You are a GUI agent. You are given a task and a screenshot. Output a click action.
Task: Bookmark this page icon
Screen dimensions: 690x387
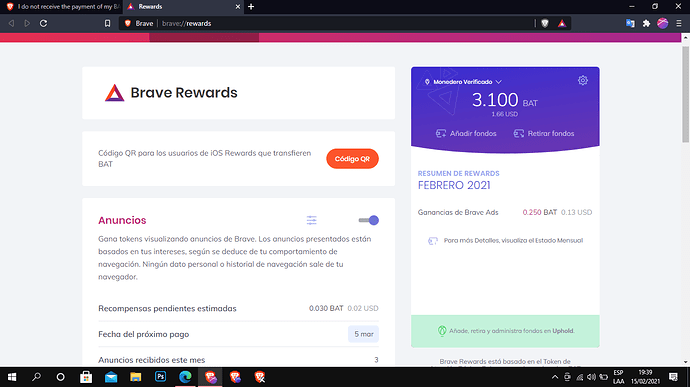pyautogui.click(x=107, y=23)
